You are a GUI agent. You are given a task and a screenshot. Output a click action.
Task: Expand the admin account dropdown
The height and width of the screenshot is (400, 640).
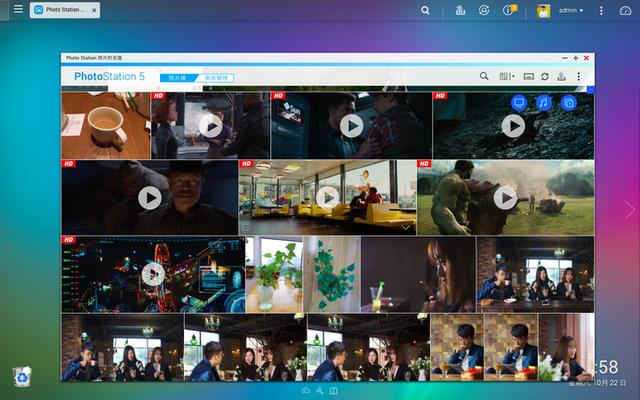[x=571, y=10]
